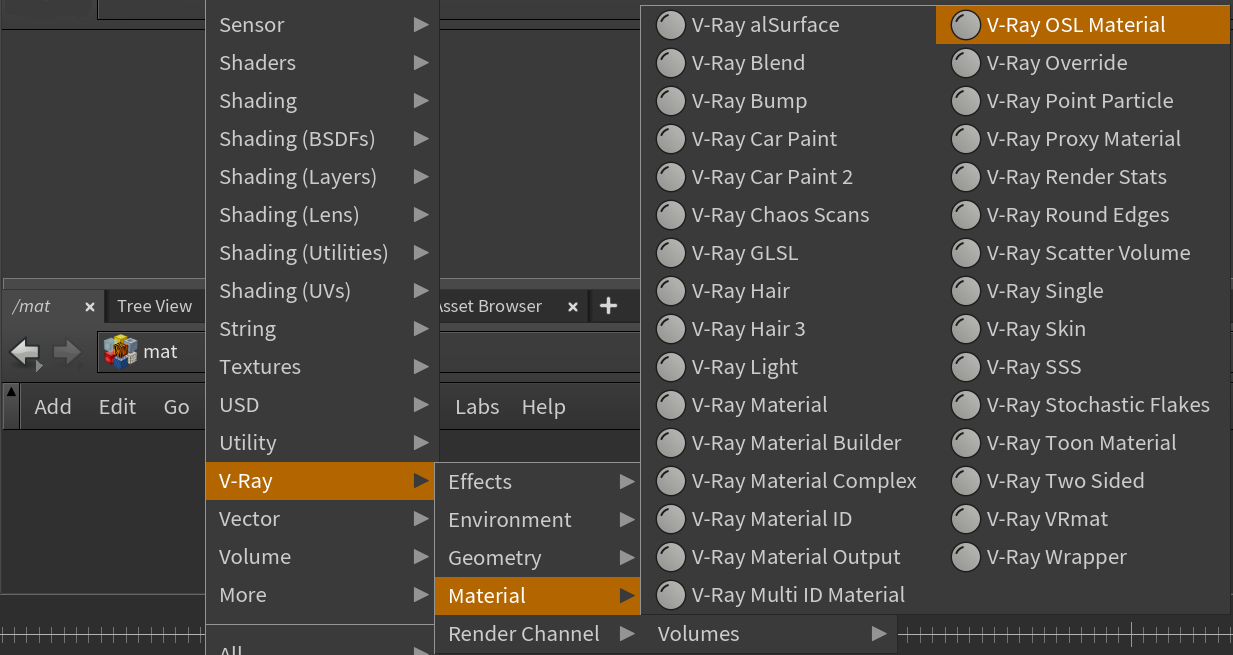Viewport: 1233px width, 655px height.
Task: Click the V-Ray GLSL node icon
Action: point(671,253)
